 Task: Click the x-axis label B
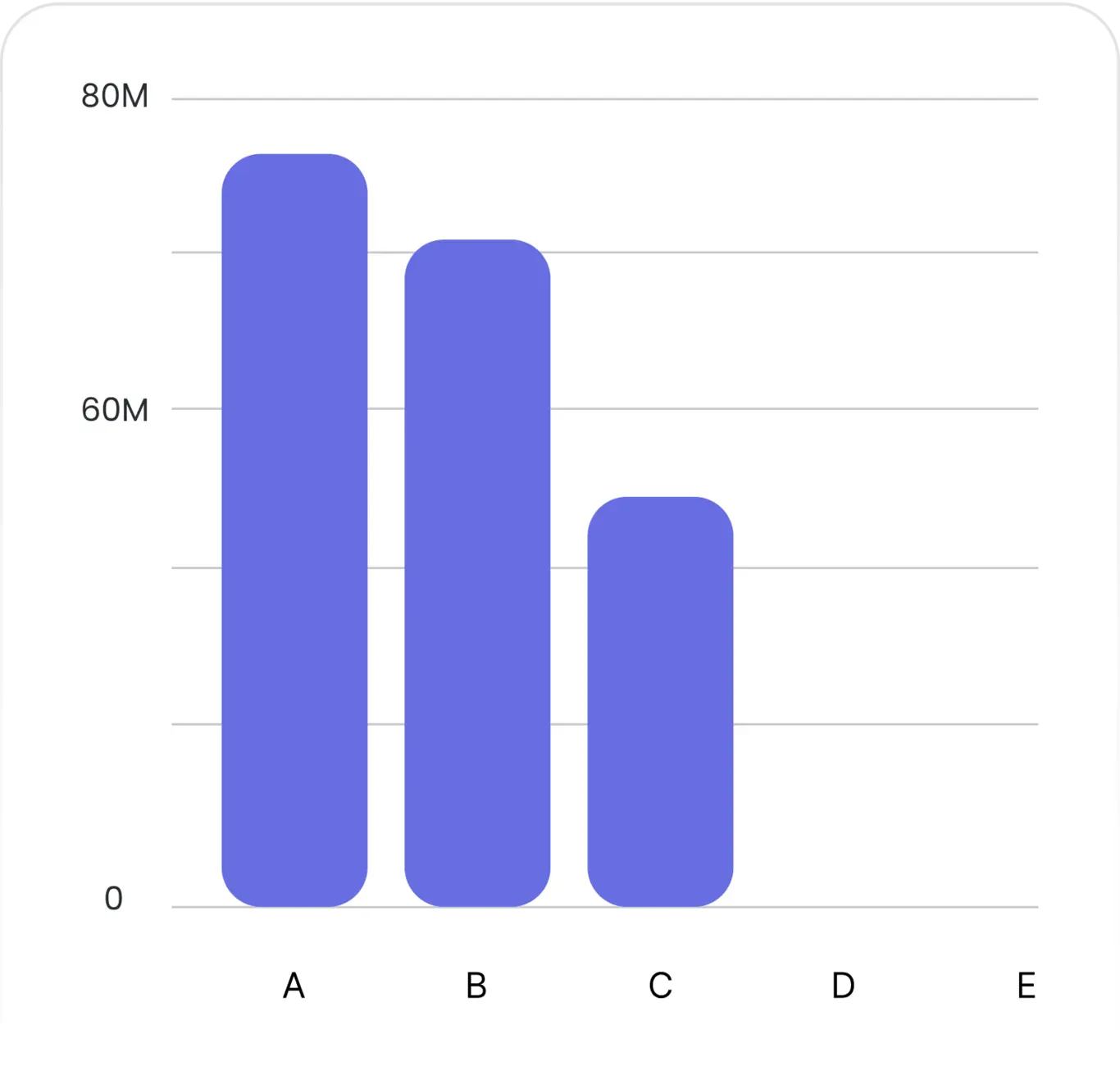[x=476, y=985]
